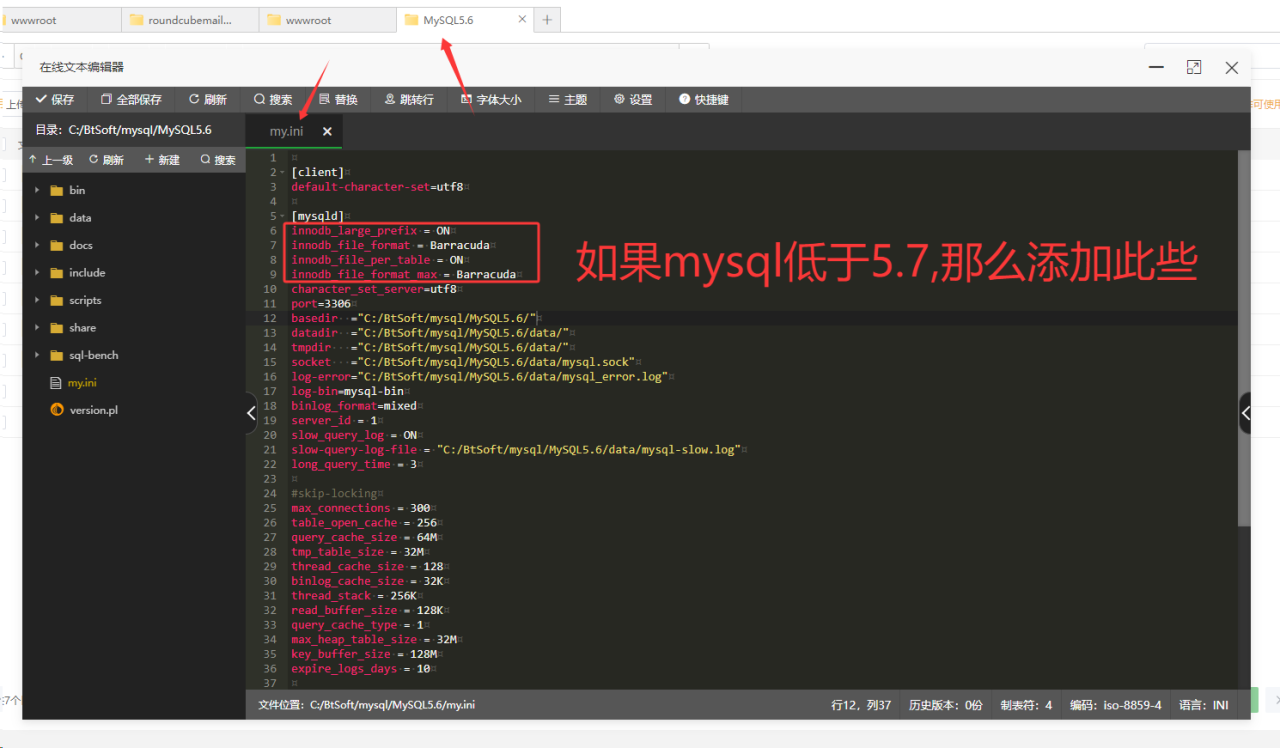Collapse the sidebar with left arrow handle

coord(251,413)
